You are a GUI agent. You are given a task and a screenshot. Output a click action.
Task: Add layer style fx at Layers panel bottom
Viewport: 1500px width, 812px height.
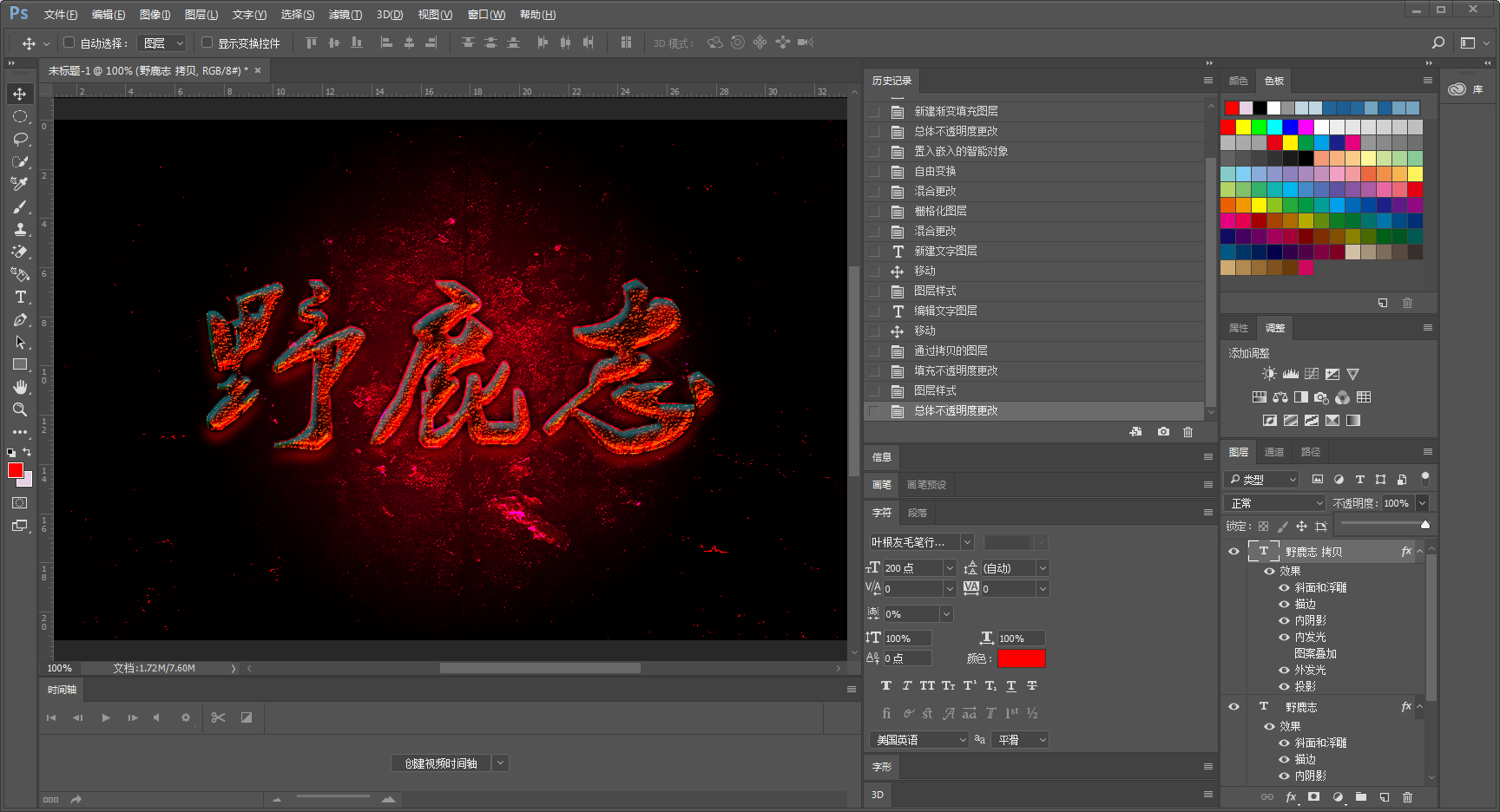tap(1291, 797)
